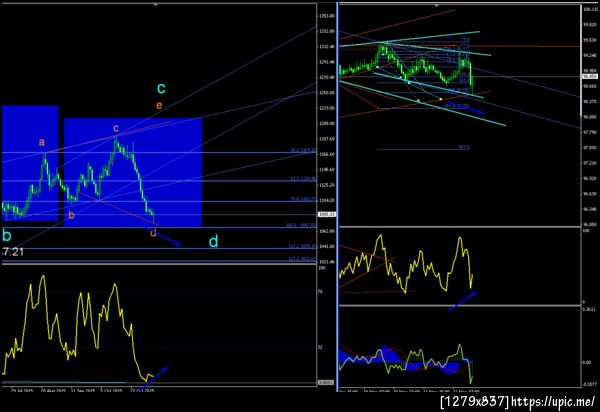Click the 1353.00 price on left axis
The width and height of the screenshot is (600, 412).
[x=327, y=16]
